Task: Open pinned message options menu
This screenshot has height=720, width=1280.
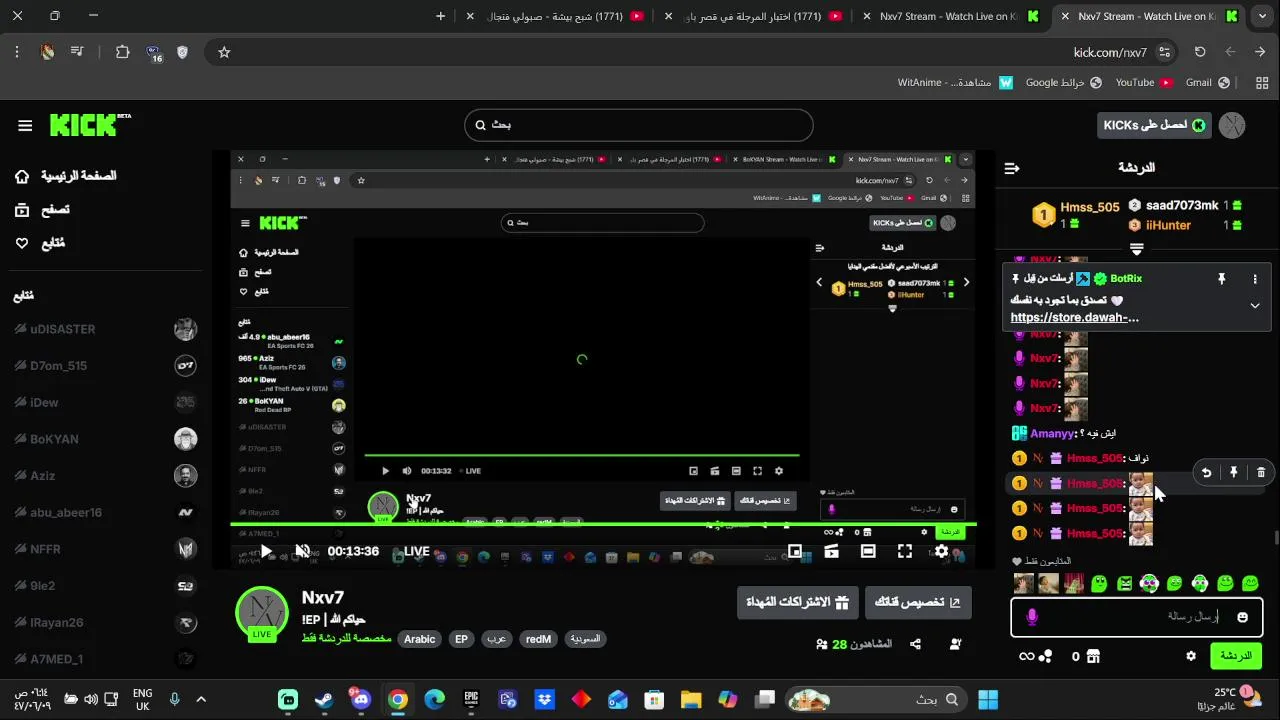Action: click(1254, 279)
